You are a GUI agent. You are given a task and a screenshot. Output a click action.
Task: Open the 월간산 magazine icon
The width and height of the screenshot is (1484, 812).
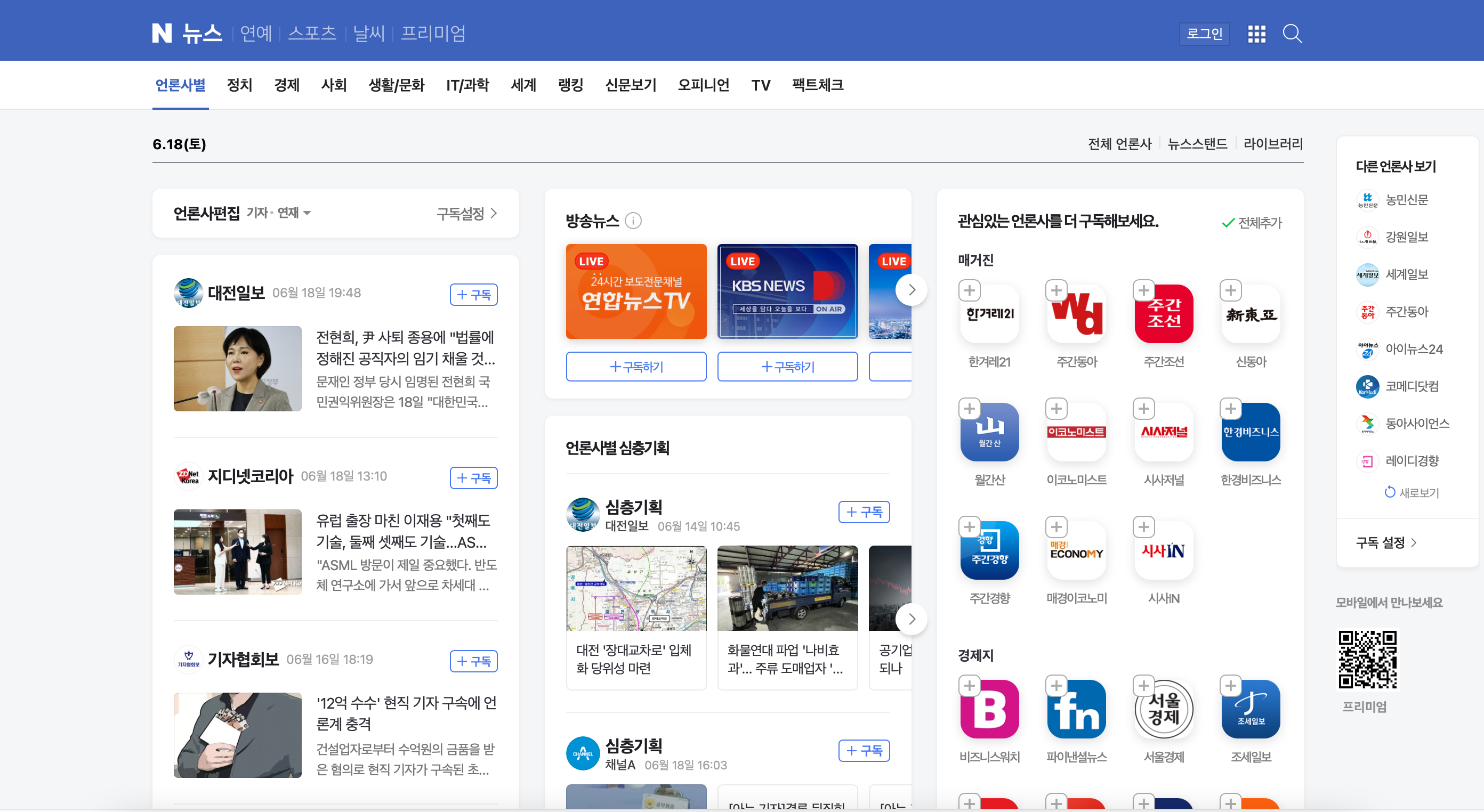pos(990,432)
